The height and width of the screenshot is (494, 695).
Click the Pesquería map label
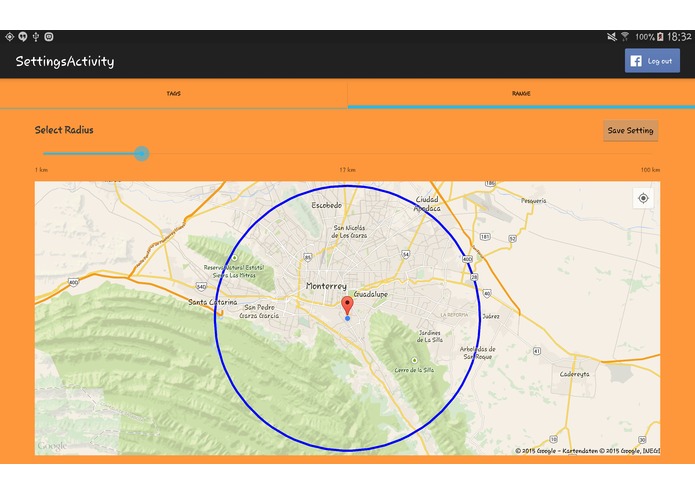pos(534,201)
